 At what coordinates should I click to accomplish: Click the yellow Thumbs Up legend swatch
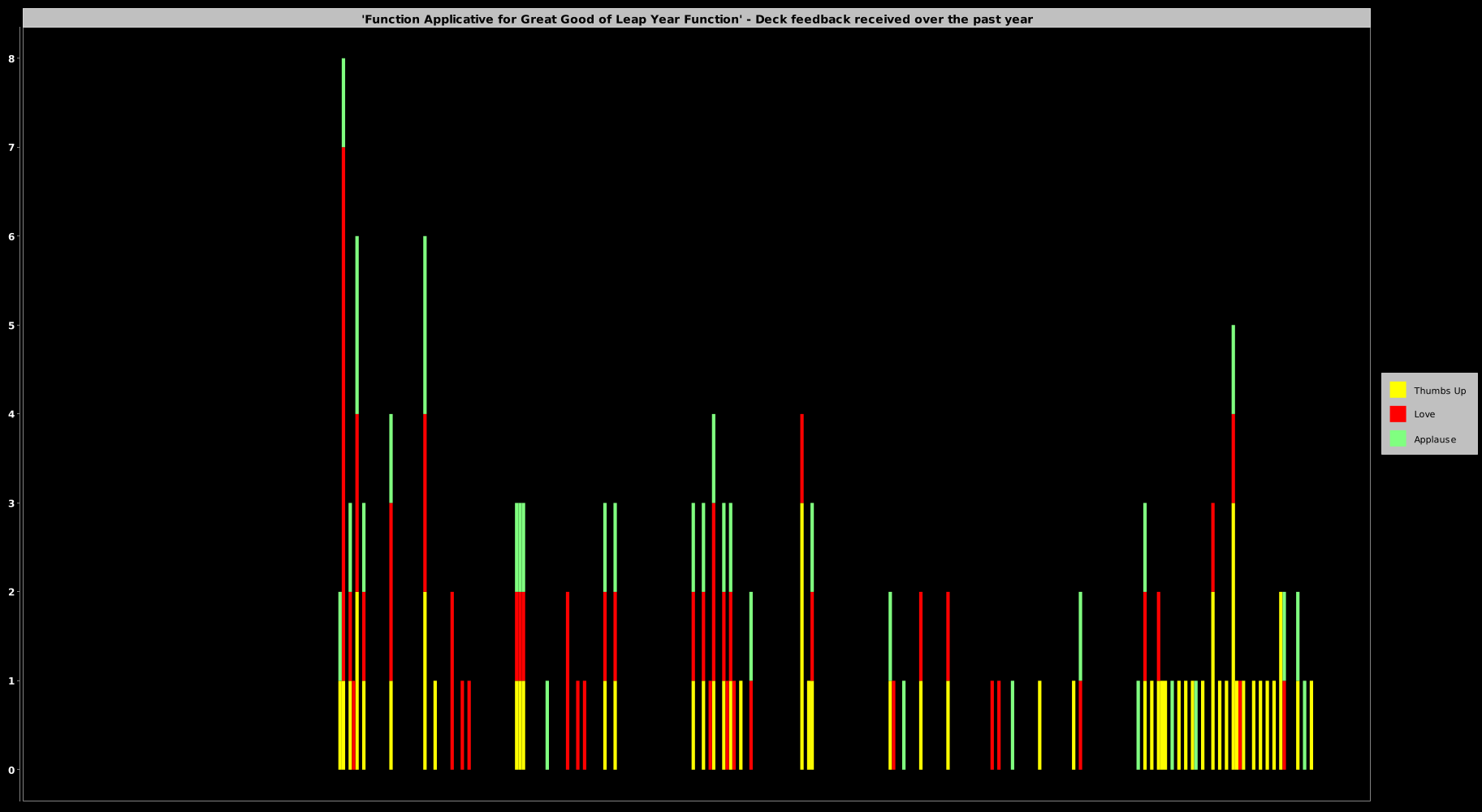[x=1398, y=390]
